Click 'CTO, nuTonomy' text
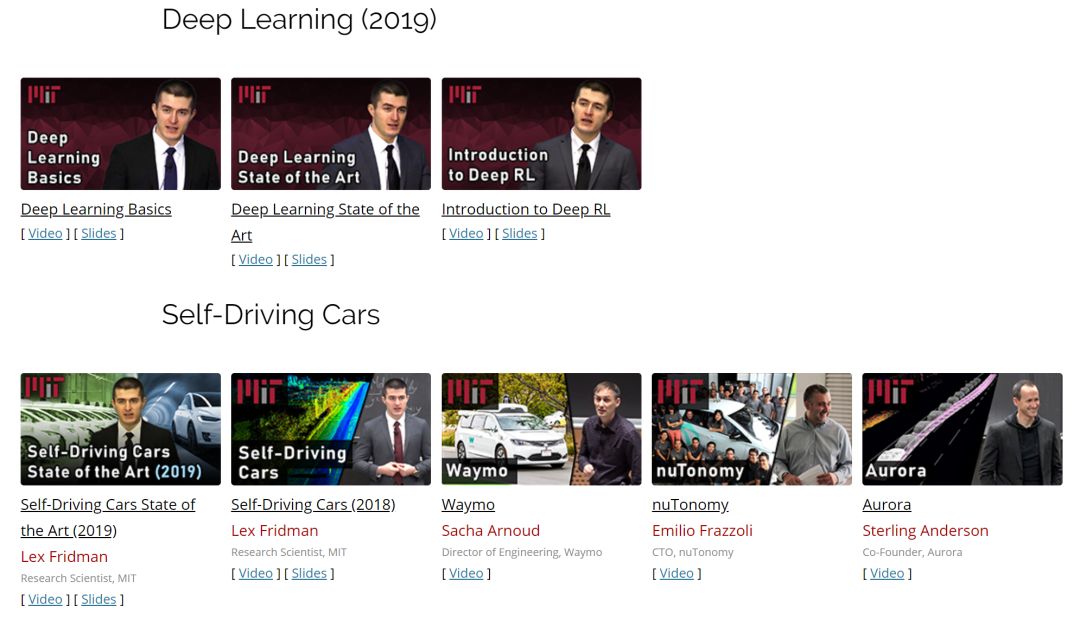Viewport: 1080px width, 619px height. click(693, 552)
